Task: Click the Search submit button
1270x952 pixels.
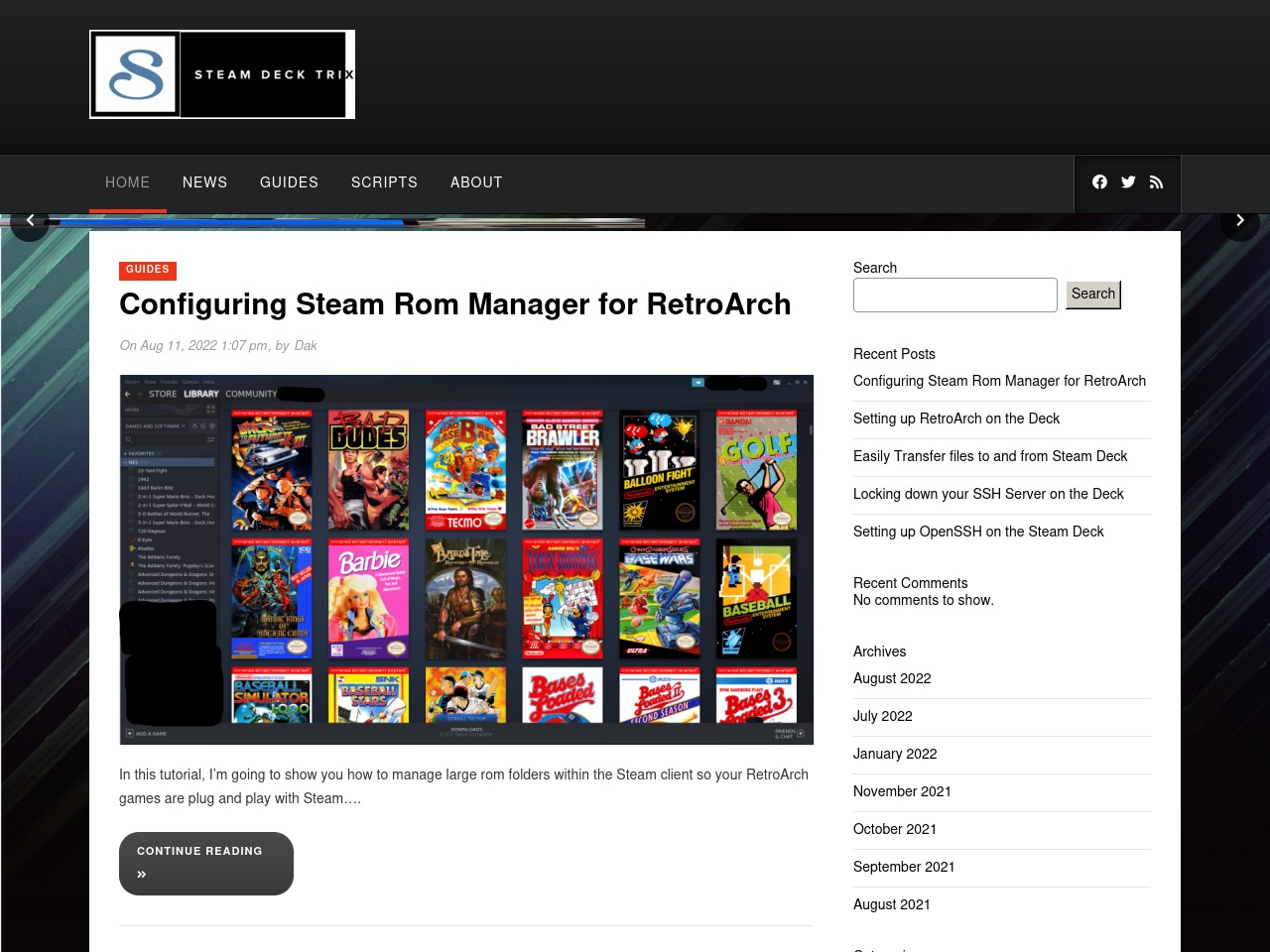Action: click(1093, 295)
